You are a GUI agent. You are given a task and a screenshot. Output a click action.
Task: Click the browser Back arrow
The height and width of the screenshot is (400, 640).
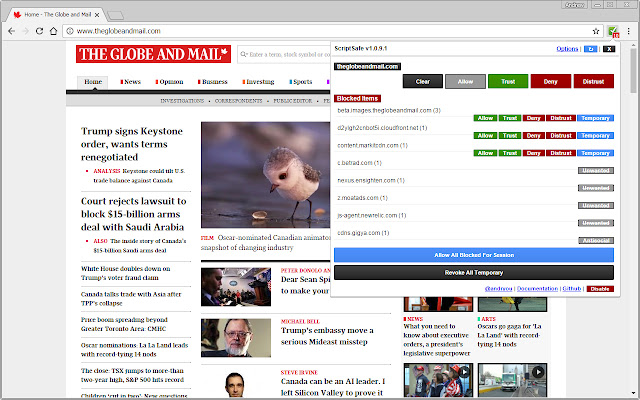[x=11, y=31]
